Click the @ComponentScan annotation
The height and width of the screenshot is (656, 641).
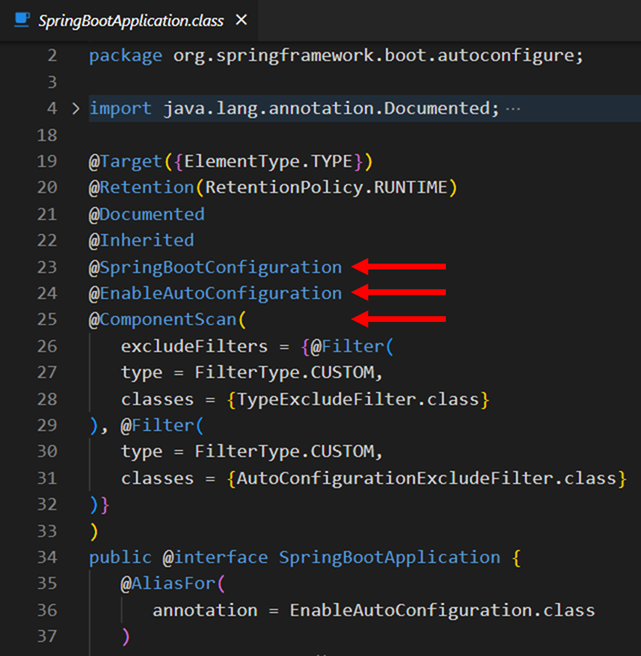(x=163, y=320)
